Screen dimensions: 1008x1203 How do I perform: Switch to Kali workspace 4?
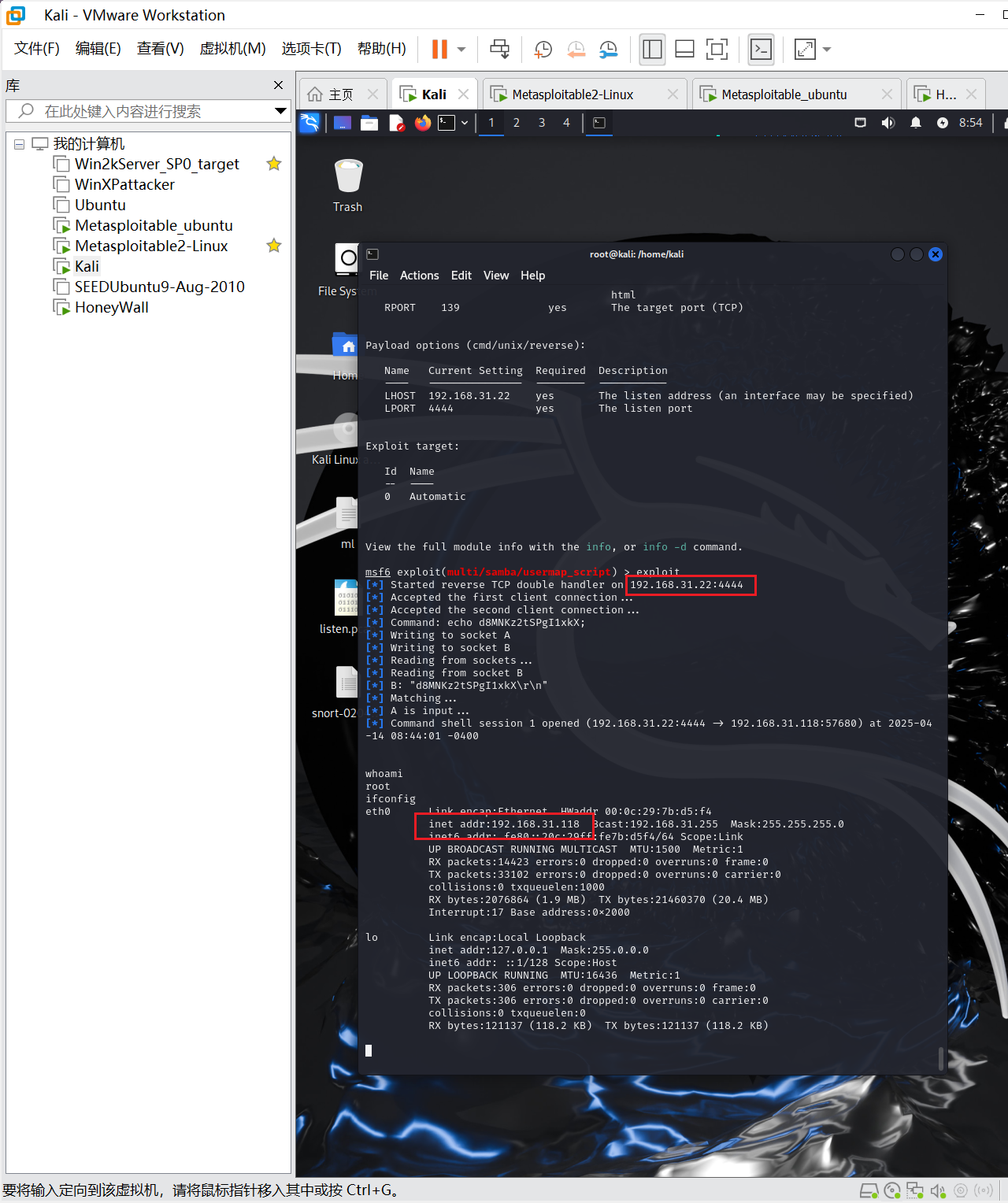click(x=566, y=123)
